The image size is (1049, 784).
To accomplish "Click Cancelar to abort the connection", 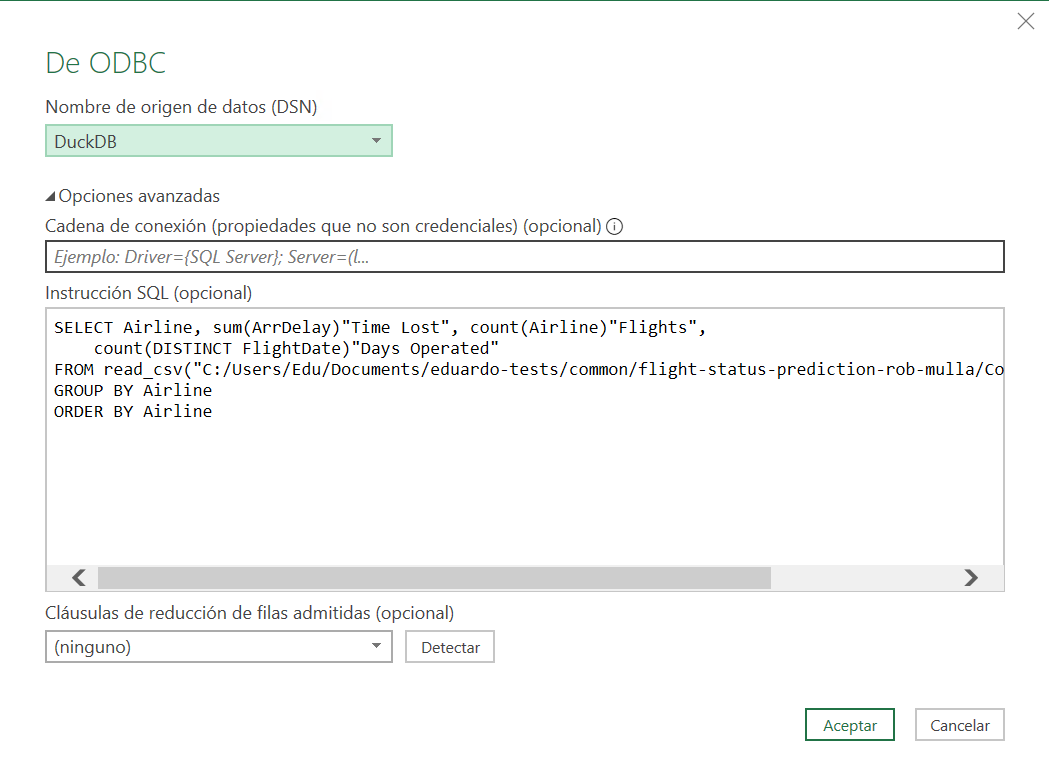I will pos(959,724).
